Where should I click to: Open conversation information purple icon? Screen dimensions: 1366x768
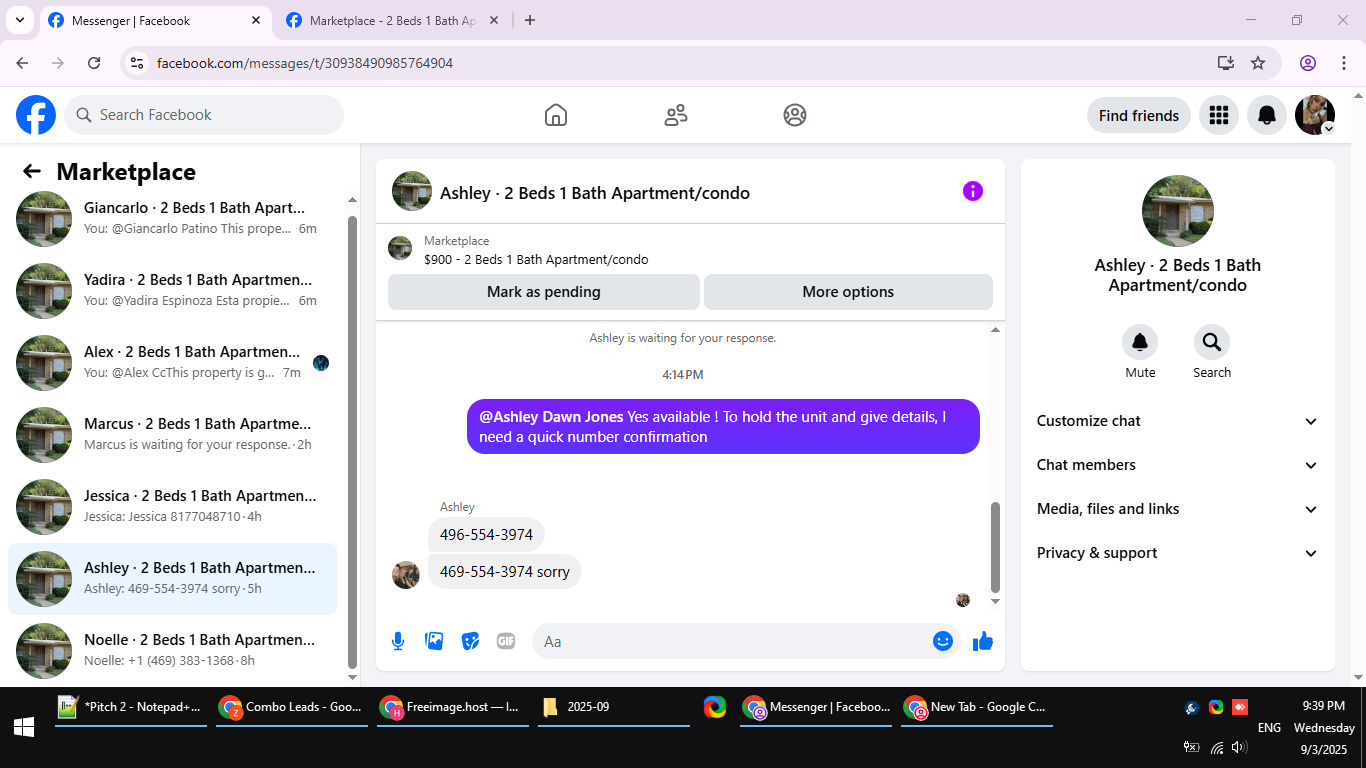973,191
